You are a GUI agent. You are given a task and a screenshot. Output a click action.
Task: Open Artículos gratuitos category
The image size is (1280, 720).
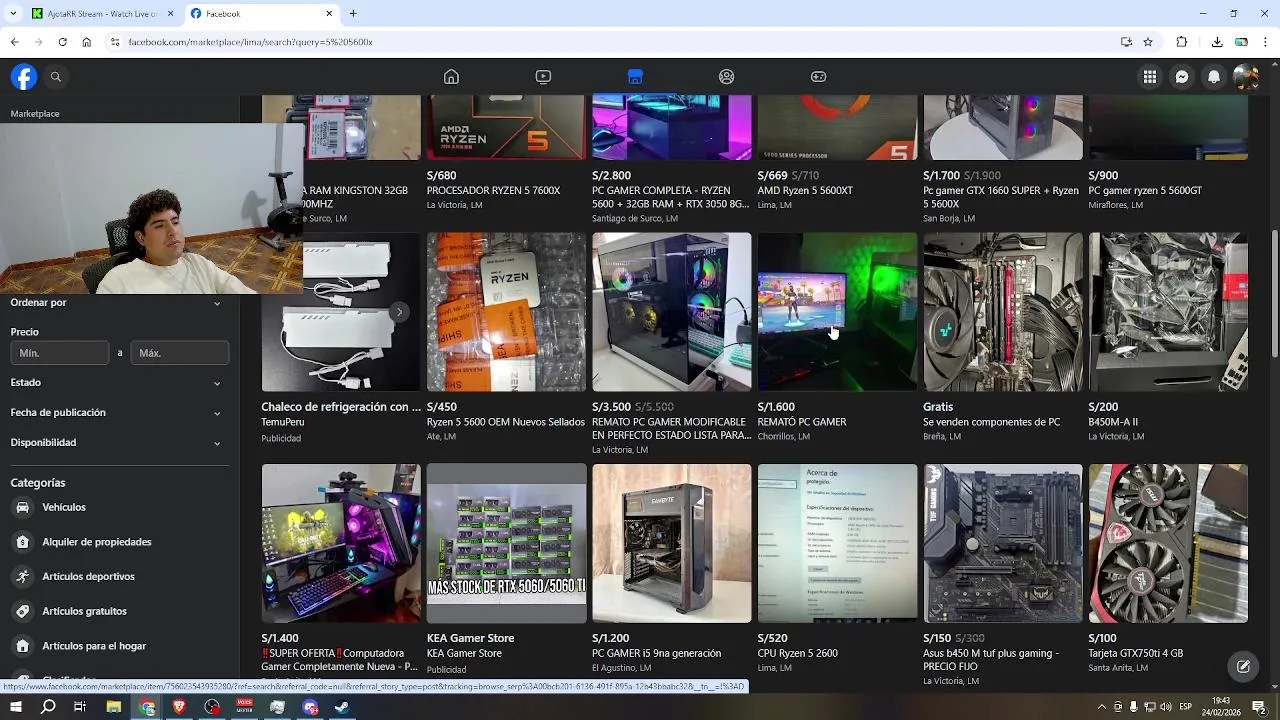coord(120,611)
